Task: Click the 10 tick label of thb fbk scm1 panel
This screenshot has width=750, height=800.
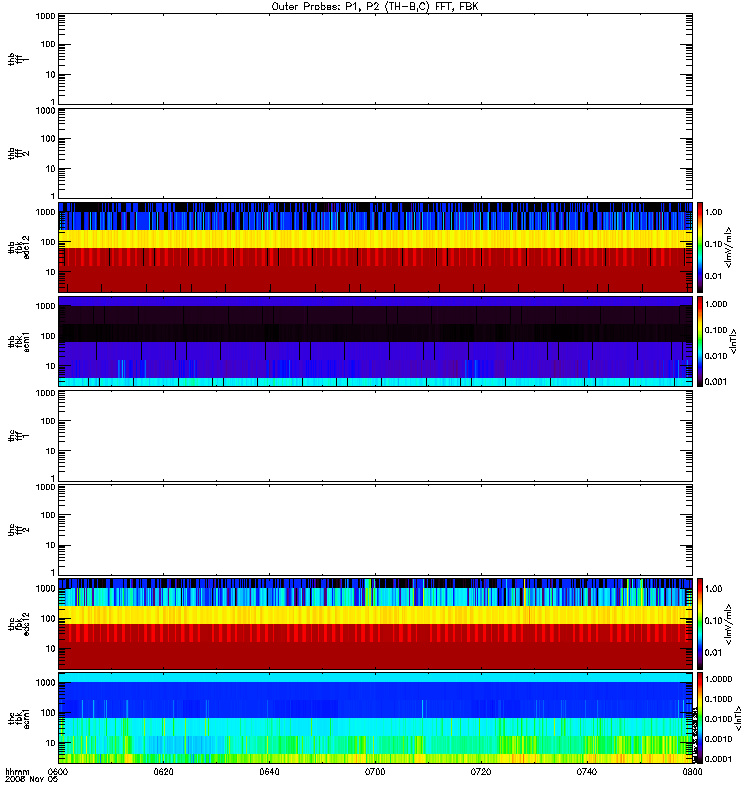Action: click(51, 366)
